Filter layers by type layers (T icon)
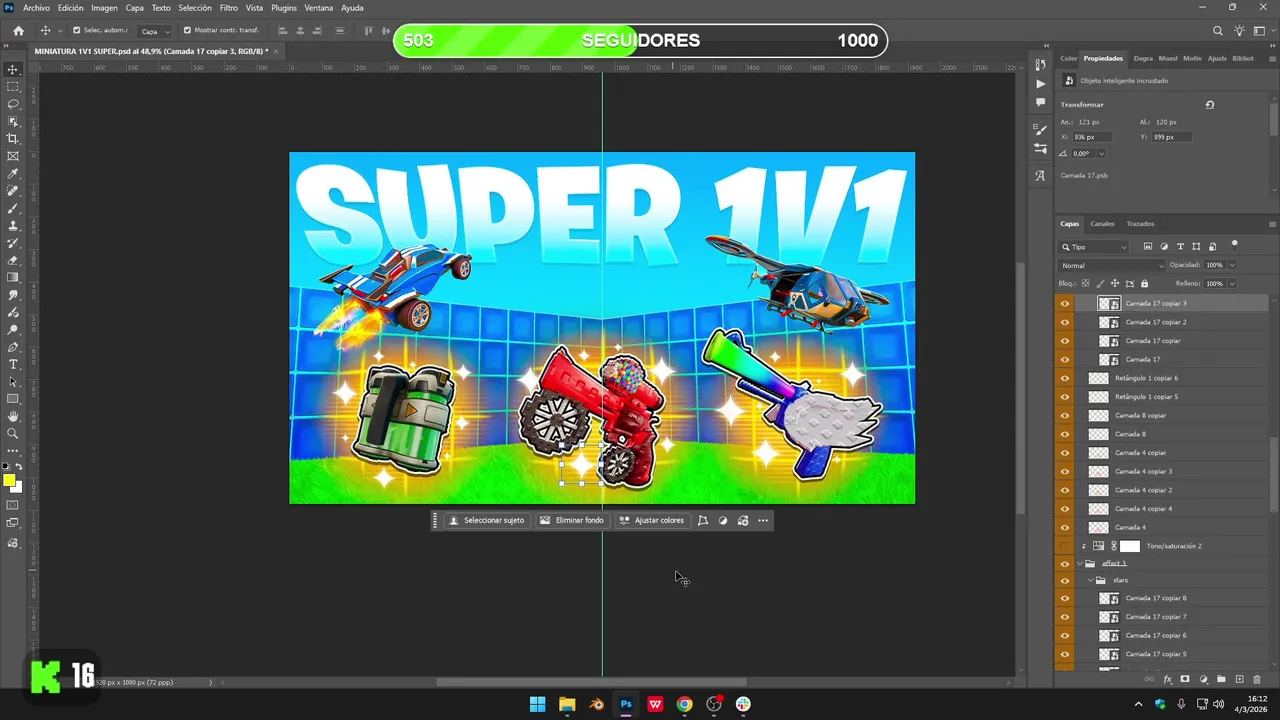The width and height of the screenshot is (1280, 720). tap(1180, 246)
